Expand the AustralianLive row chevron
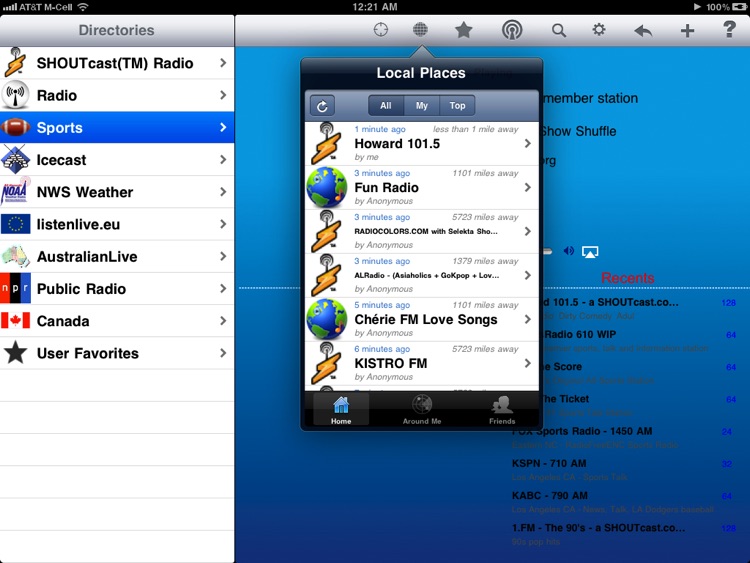The image size is (750, 563). pyautogui.click(x=223, y=256)
